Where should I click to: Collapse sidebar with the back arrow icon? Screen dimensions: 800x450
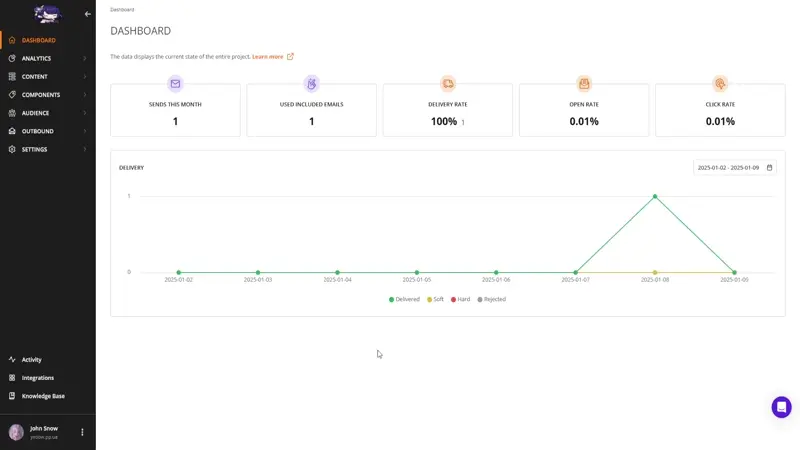tap(88, 14)
